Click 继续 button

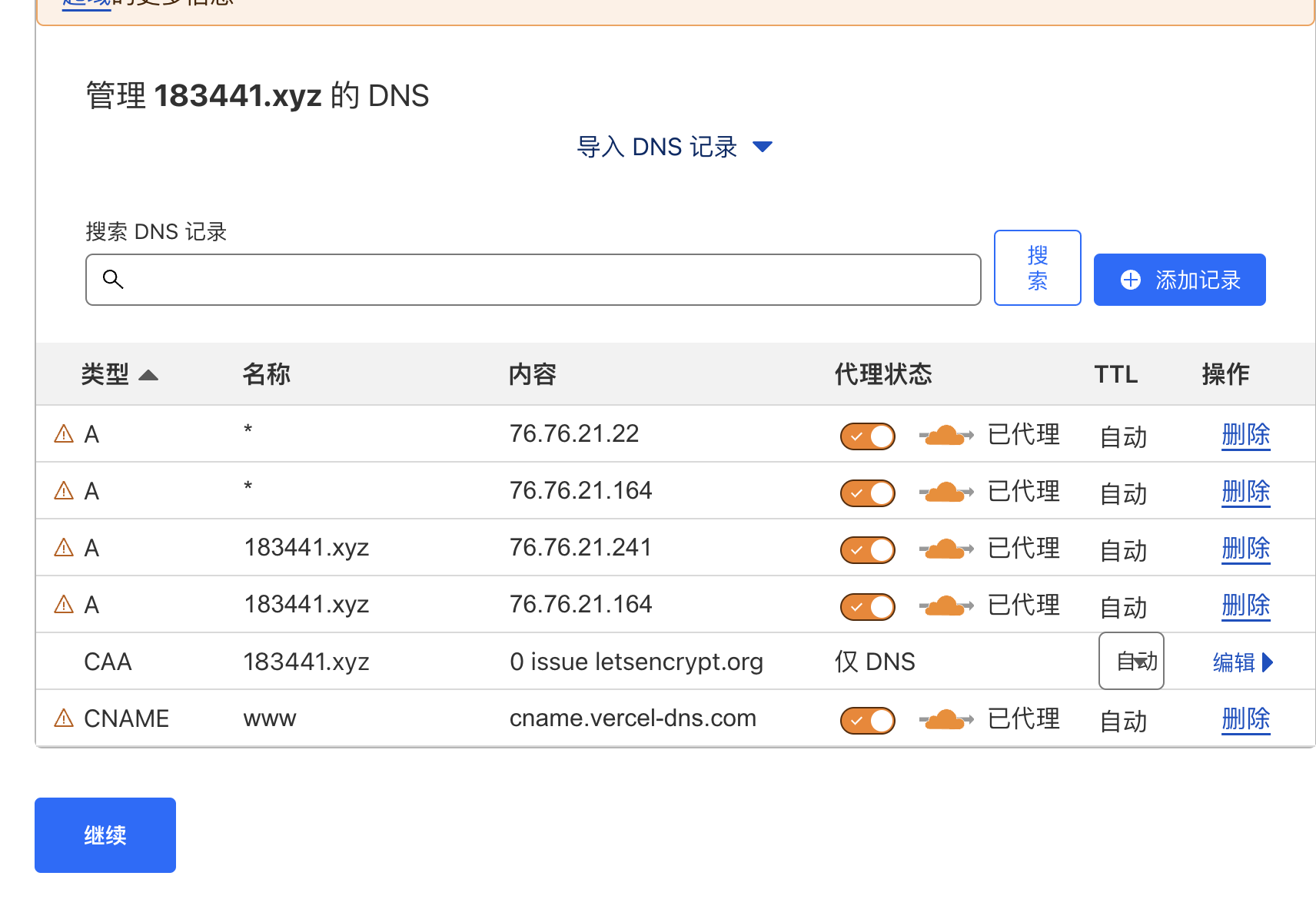[105, 835]
